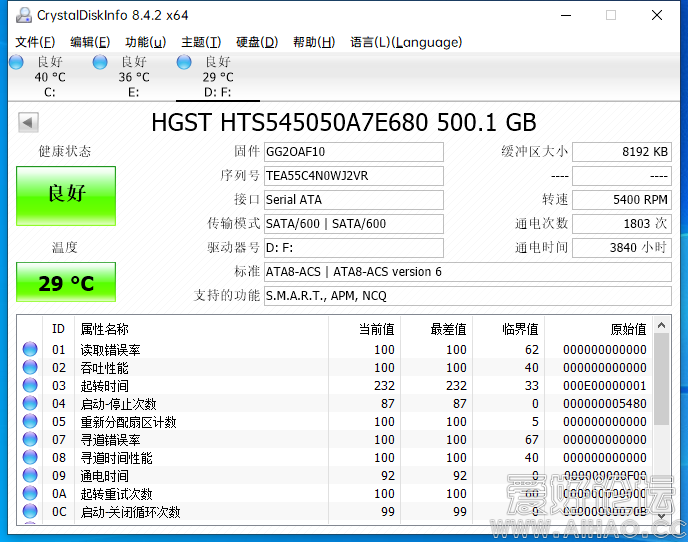Click the power-on count value 1803 次
Image resolution: width=688 pixels, height=542 pixels.
tap(622, 224)
